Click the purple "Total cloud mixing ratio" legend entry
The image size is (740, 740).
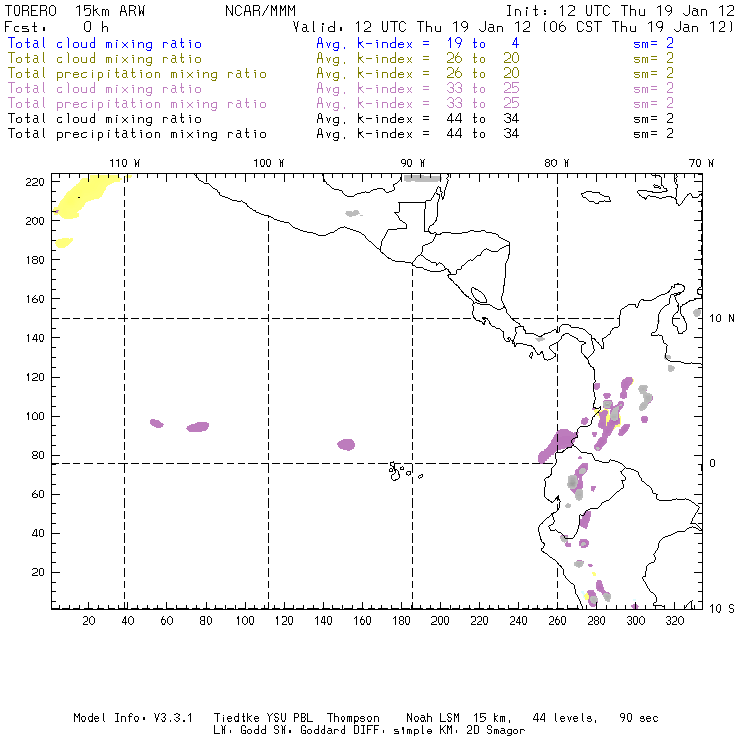point(105,89)
